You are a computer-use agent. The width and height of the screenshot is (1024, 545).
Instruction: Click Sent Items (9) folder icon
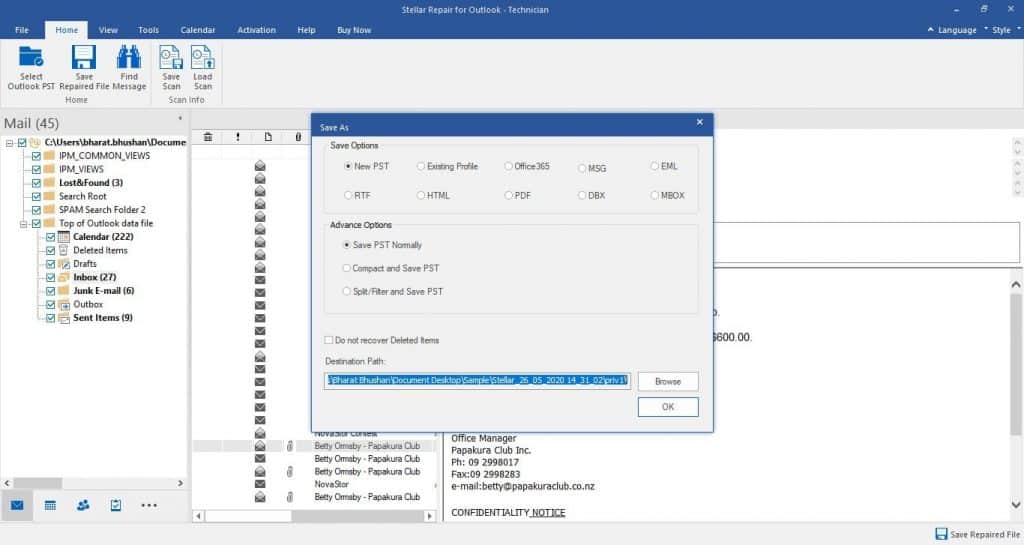[x=63, y=318]
